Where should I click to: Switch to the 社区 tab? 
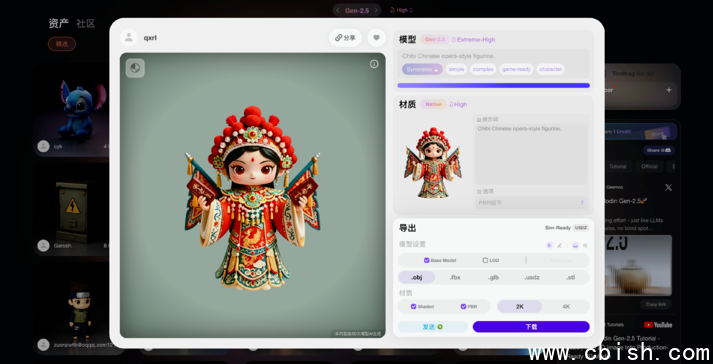pos(85,24)
